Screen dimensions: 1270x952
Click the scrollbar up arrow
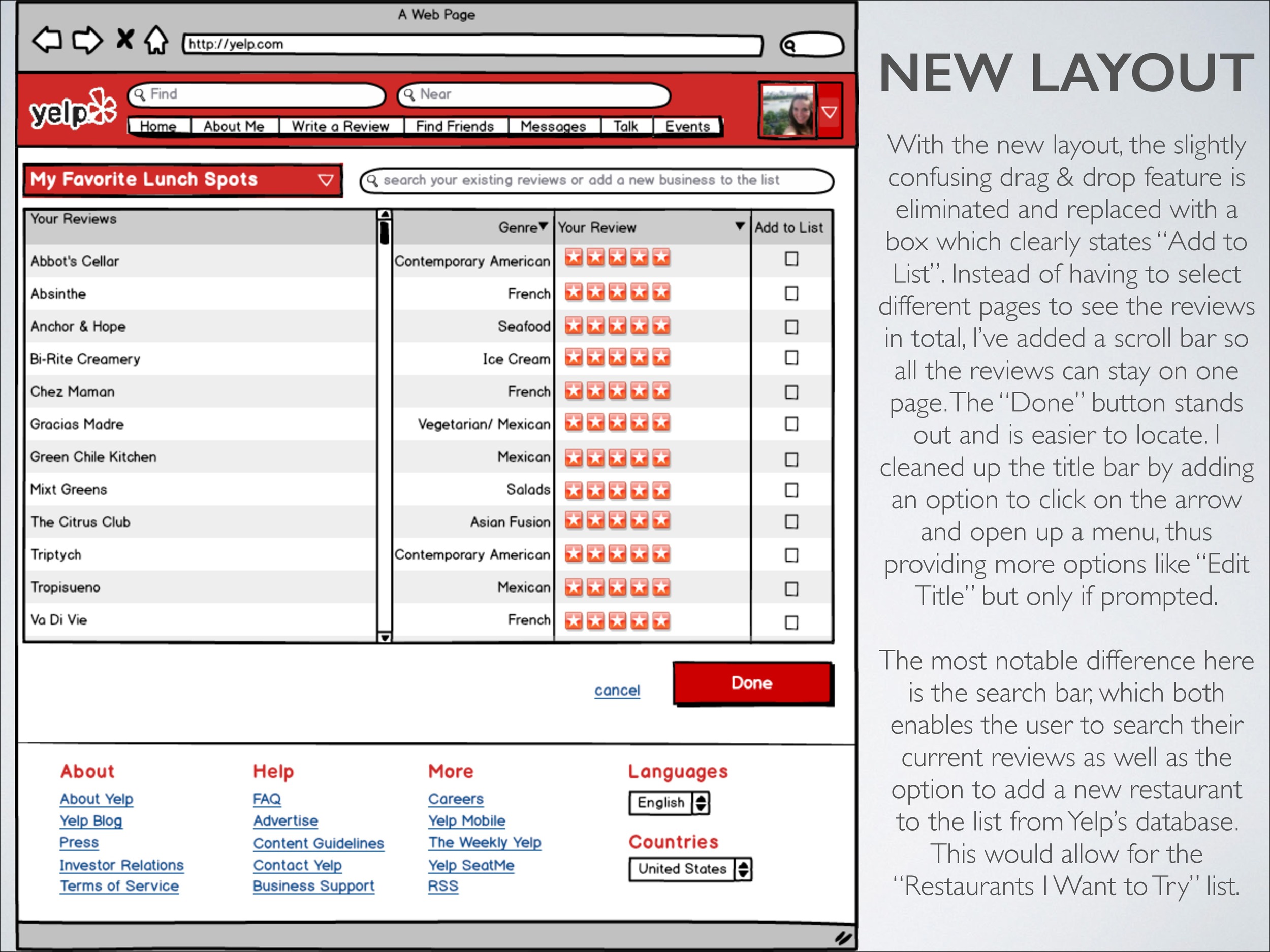[x=385, y=215]
